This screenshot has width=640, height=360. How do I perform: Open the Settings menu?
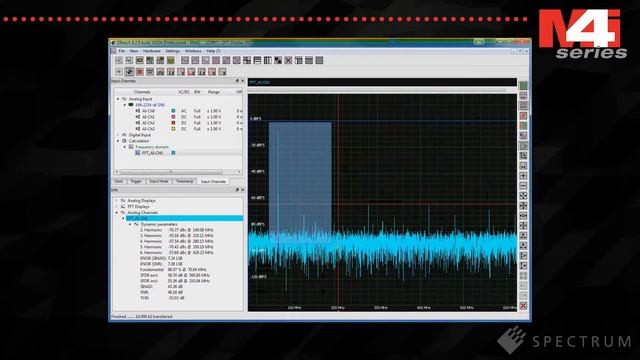click(172, 51)
